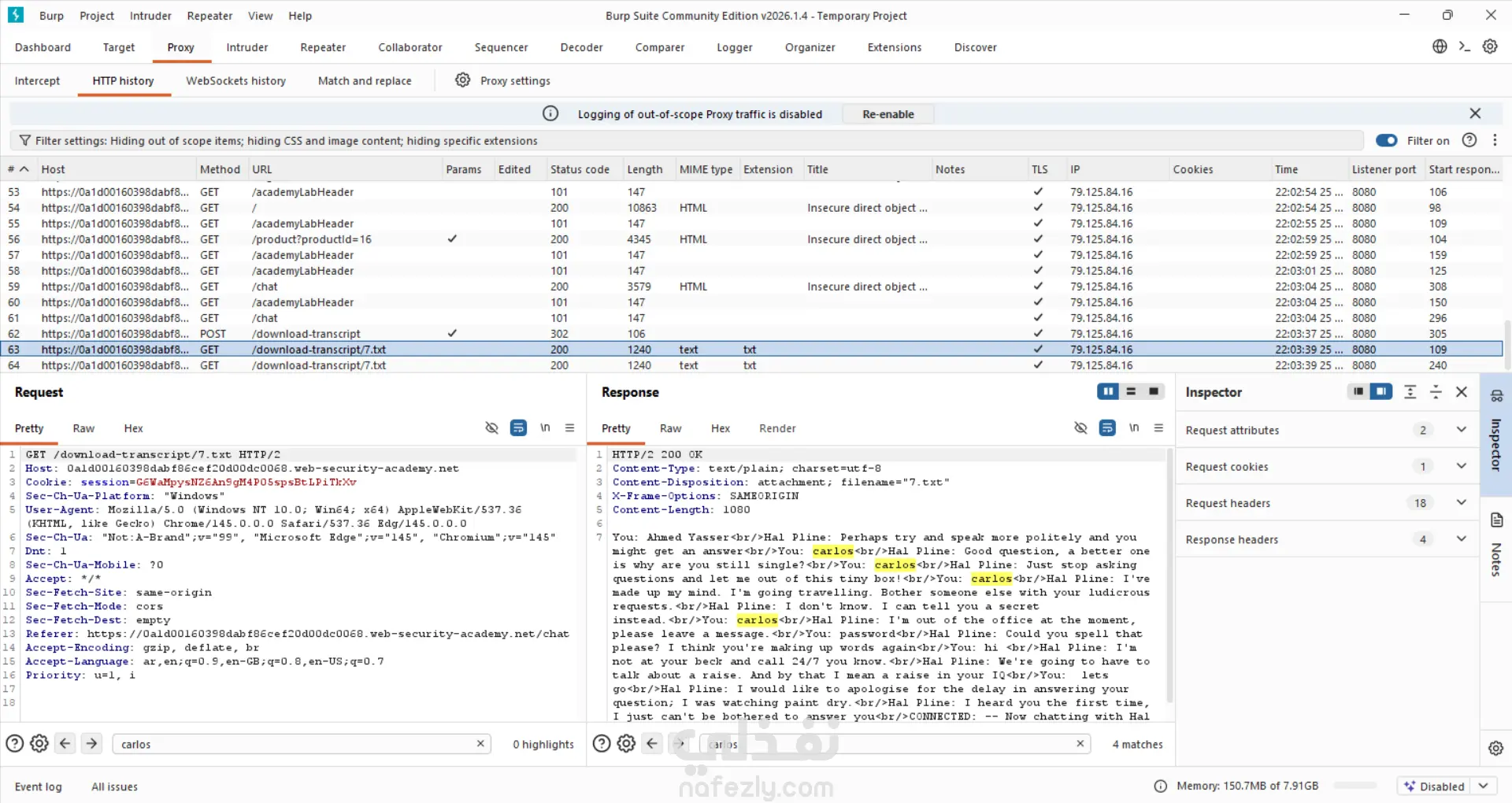
Task: Click the gear icon beside Proxy settings
Action: [463, 80]
